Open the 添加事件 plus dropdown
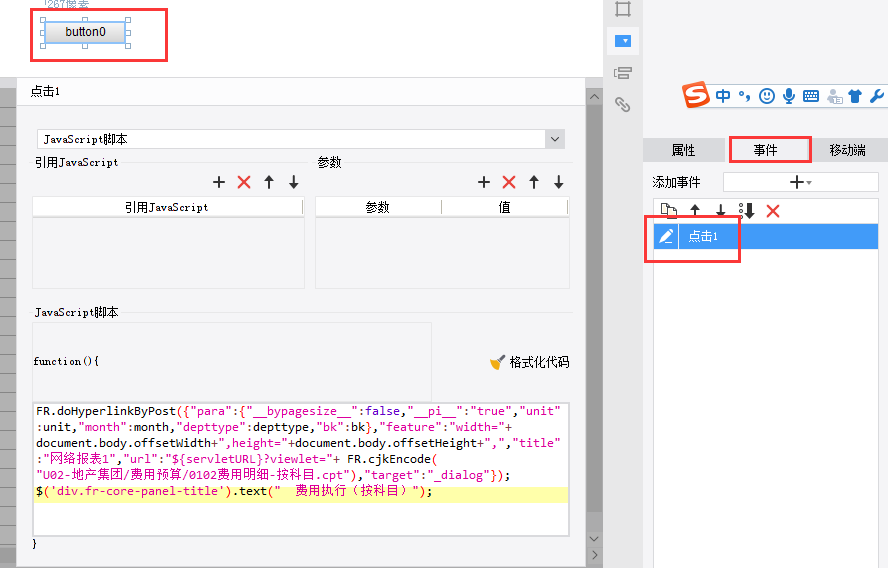888x568 pixels. pyautogui.click(x=800, y=182)
